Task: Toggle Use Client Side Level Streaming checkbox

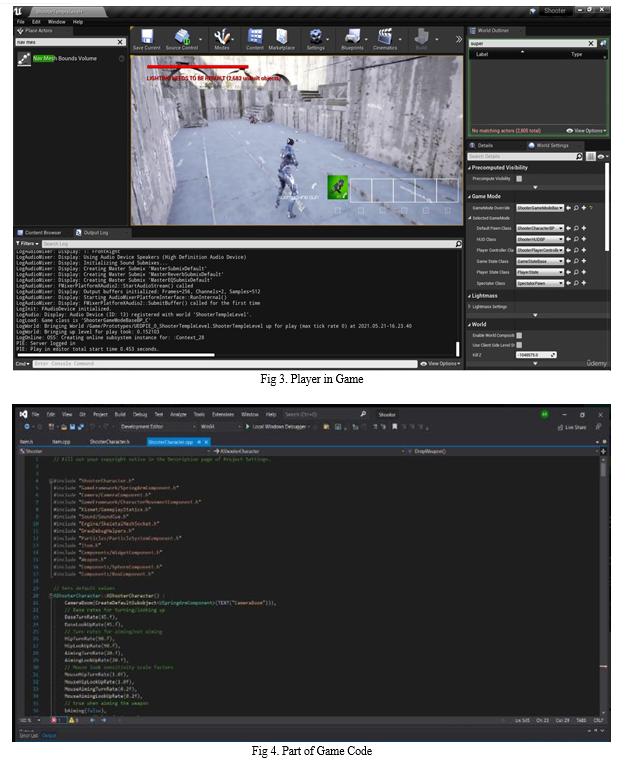Action: click(x=519, y=345)
